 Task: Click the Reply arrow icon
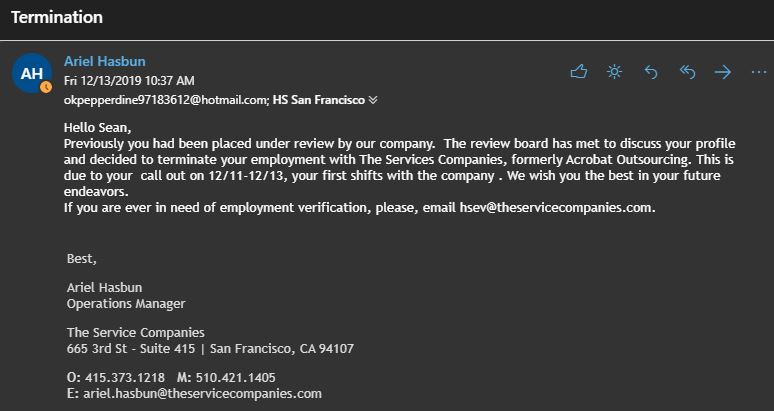click(x=651, y=72)
